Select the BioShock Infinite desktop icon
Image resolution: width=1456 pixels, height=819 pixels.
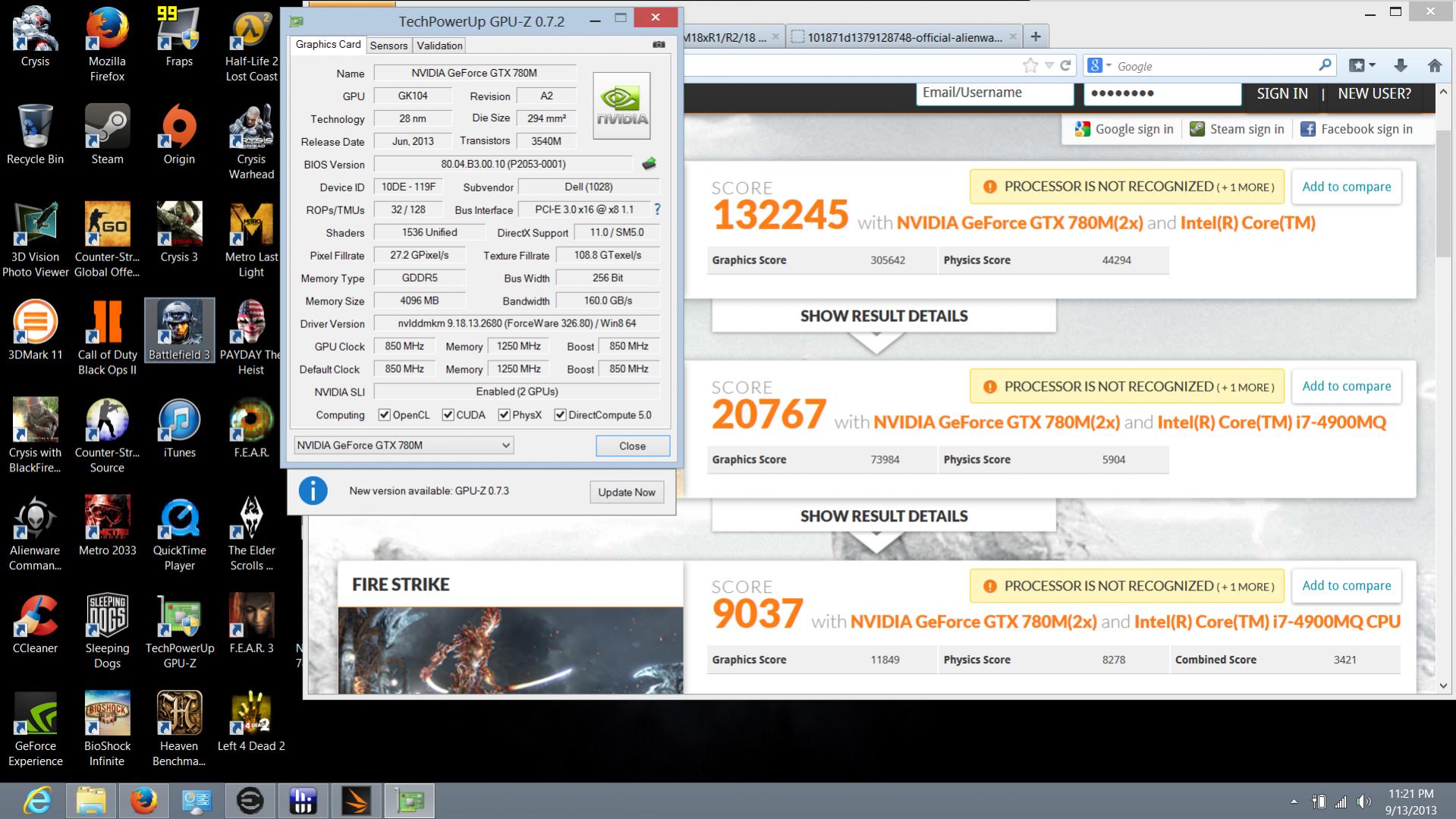pos(107,729)
